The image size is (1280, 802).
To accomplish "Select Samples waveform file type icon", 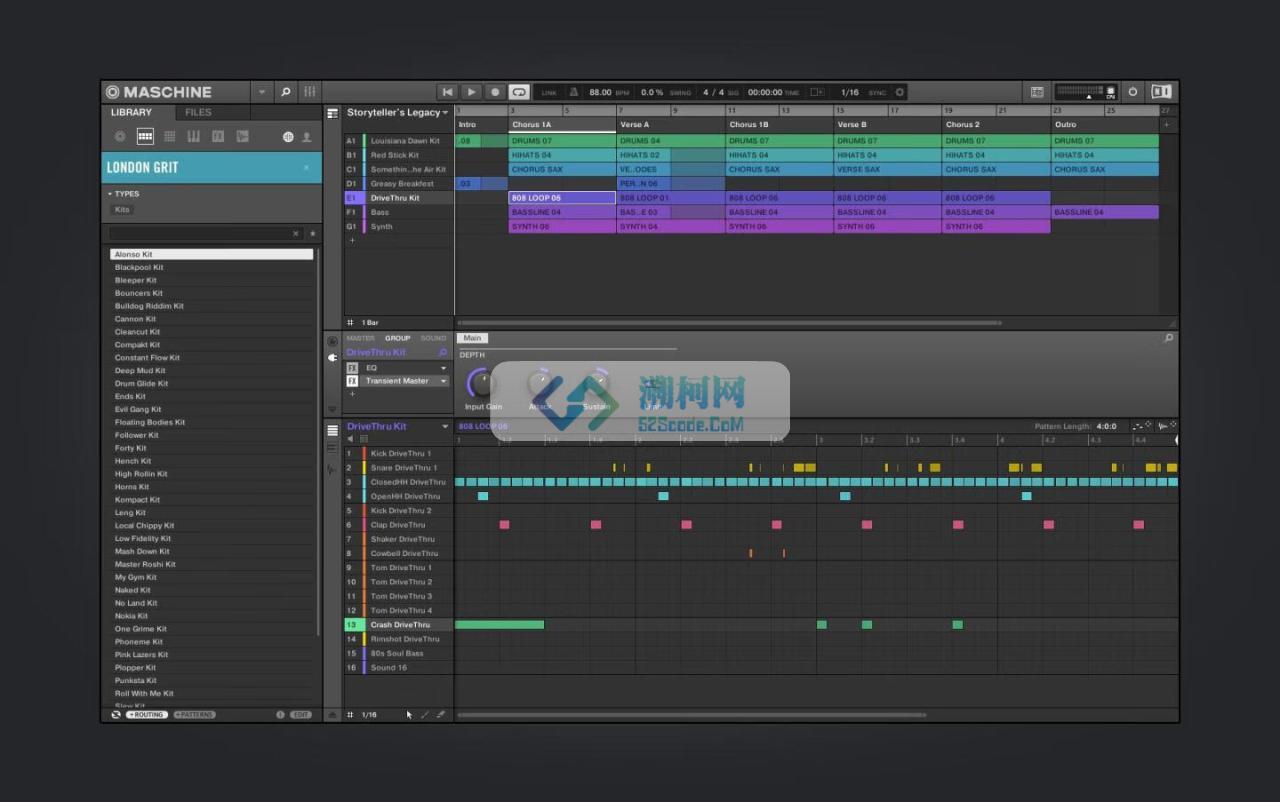I will [x=241, y=136].
